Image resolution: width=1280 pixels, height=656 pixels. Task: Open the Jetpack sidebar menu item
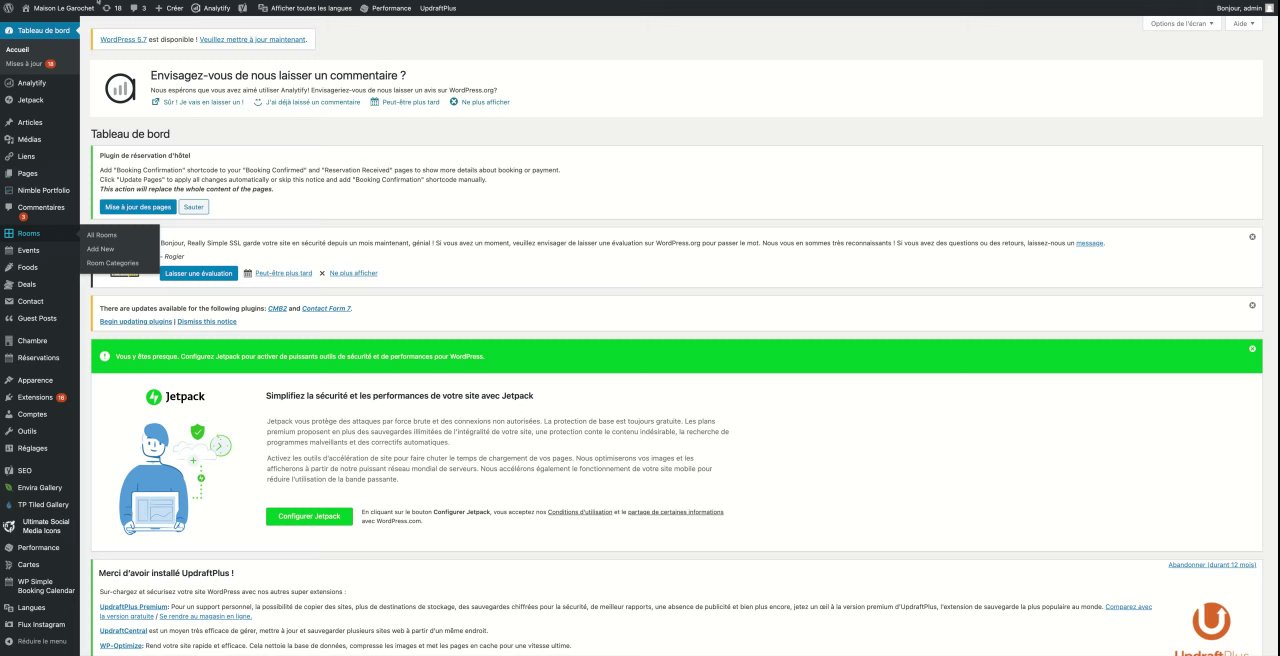pyautogui.click(x=40, y=100)
